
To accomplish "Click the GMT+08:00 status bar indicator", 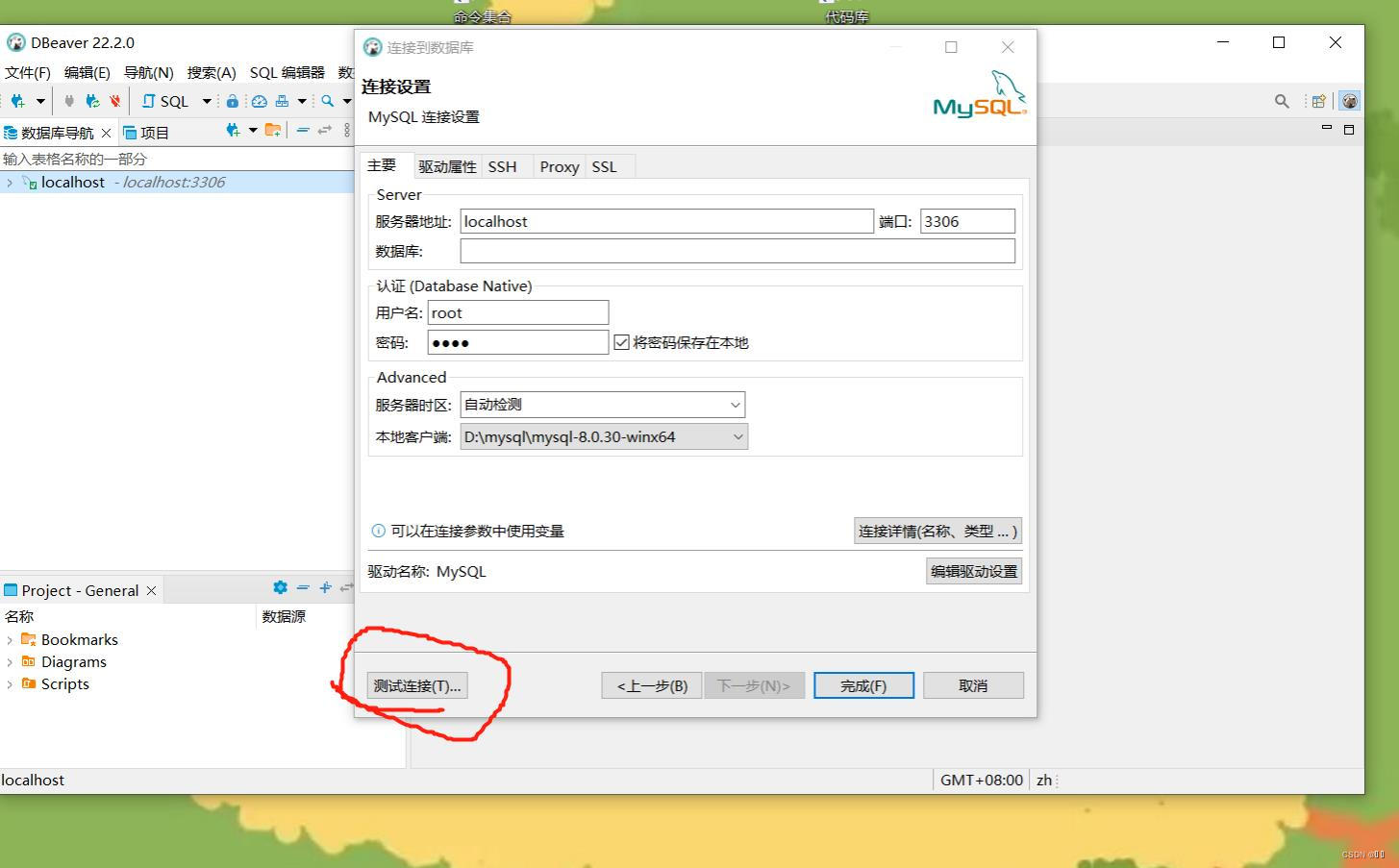I will point(981,780).
